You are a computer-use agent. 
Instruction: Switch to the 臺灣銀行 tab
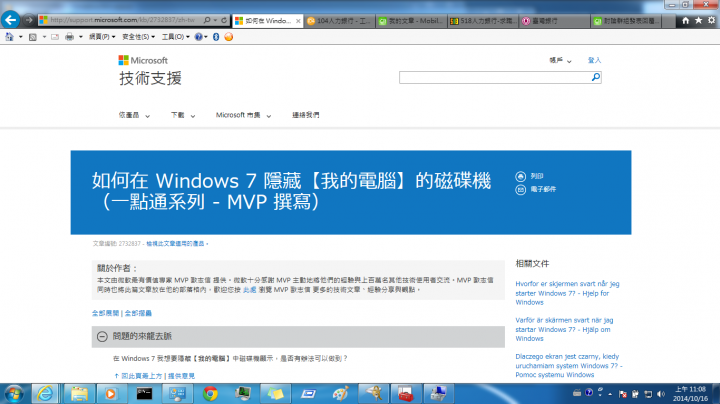click(x=555, y=21)
